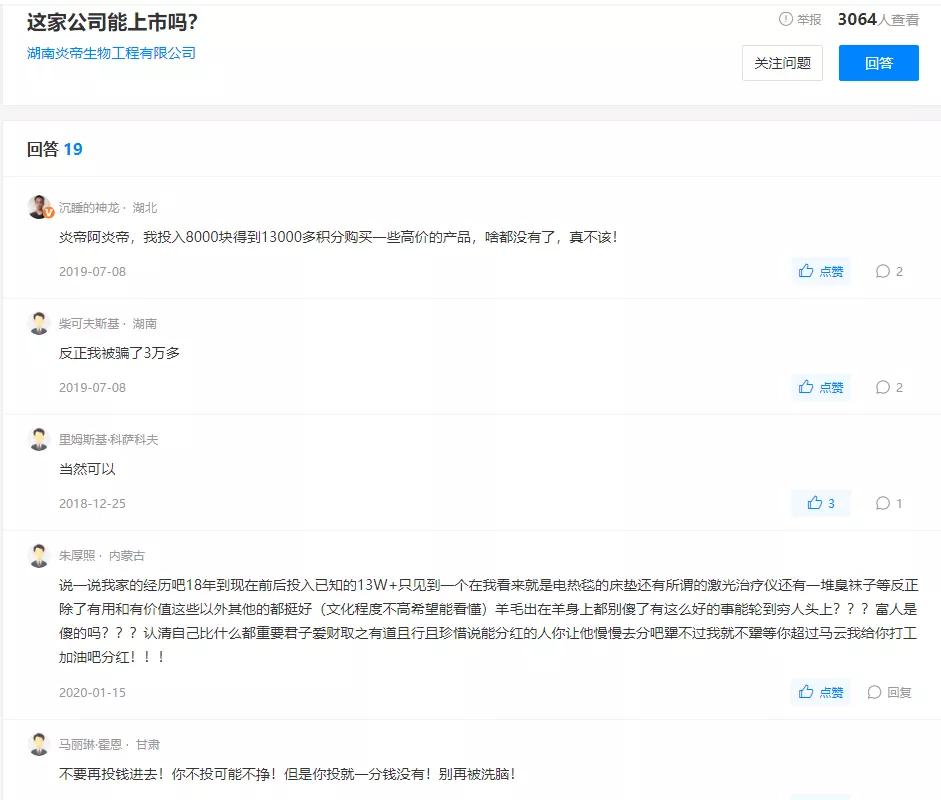Viewport: 941px width, 800px height.
Task: Click the answer count 回答 19
Action: tap(55, 149)
